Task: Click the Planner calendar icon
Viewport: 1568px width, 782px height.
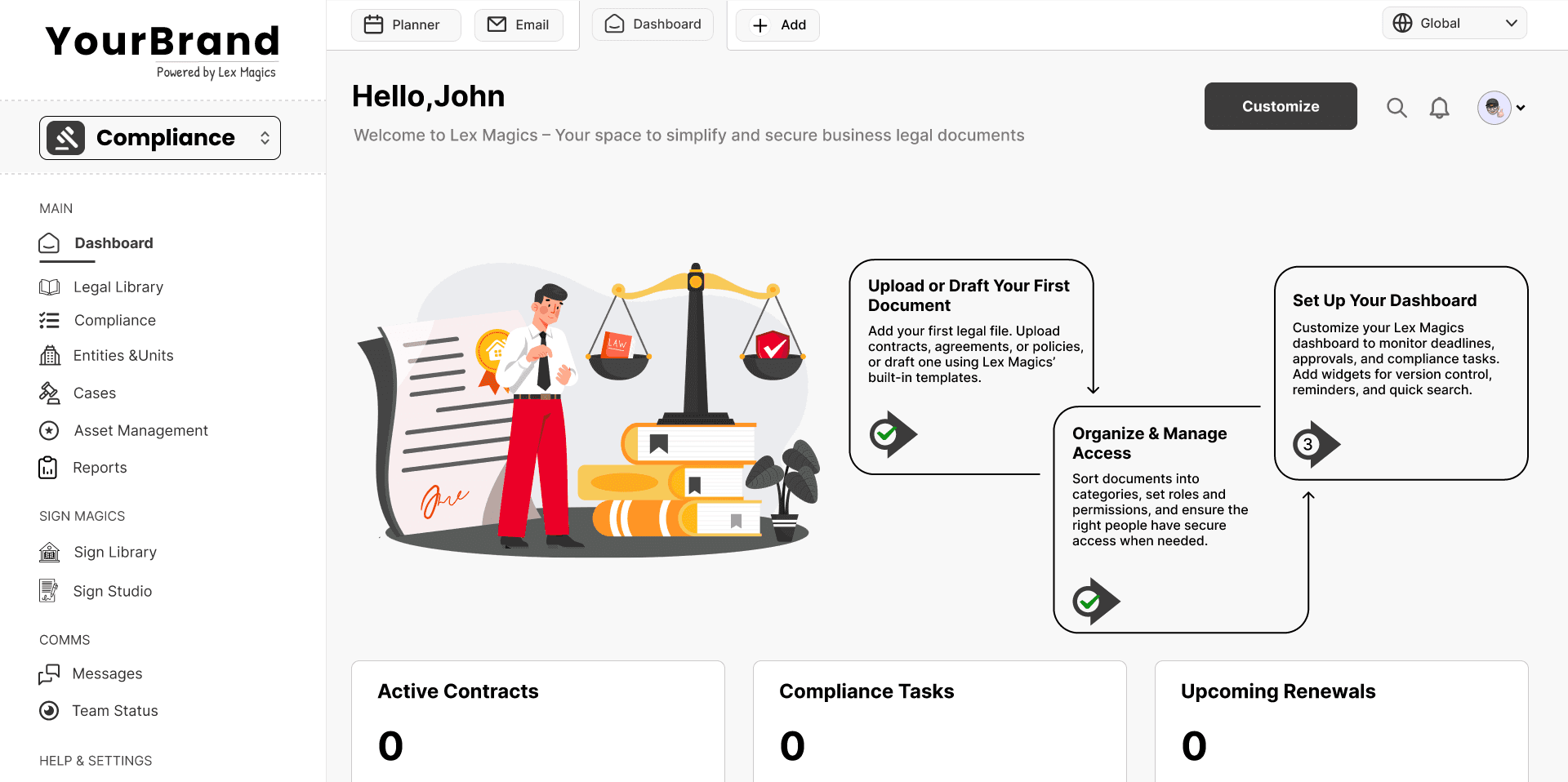Action: tap(373, 24)
